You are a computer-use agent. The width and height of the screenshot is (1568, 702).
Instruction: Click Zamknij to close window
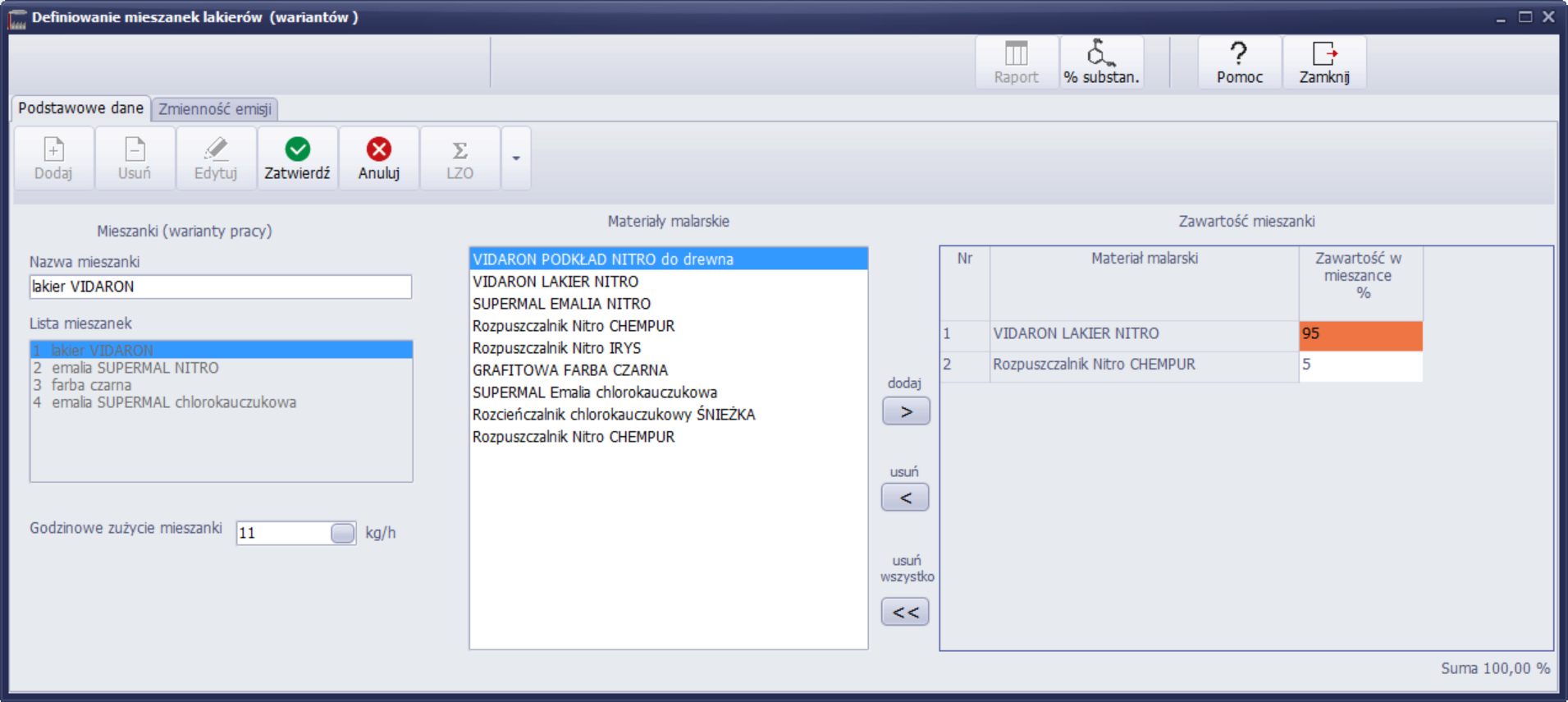[x=1324, y=62]
